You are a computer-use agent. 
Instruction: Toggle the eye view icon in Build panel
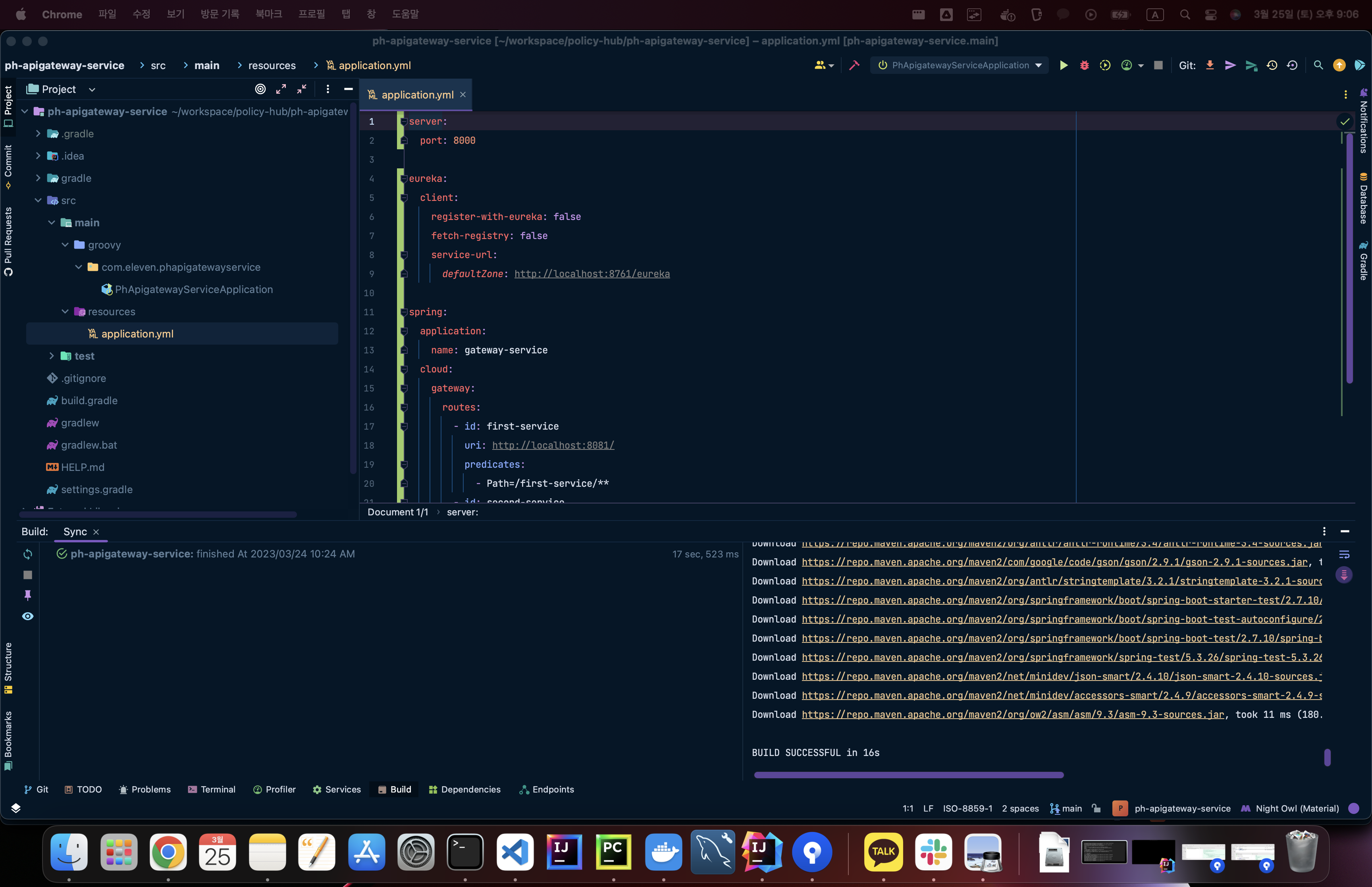coord(28,616)
